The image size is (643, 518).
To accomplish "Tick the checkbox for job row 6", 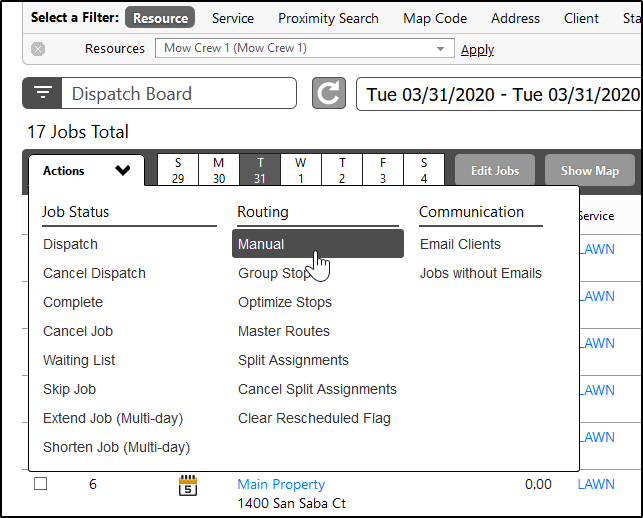I will coord(41,484).
